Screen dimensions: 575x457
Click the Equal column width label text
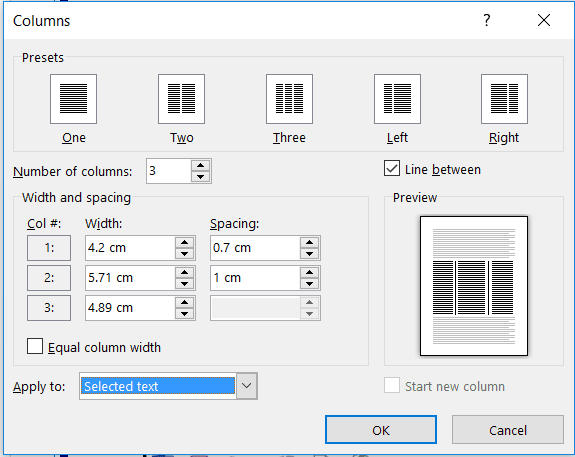pyautogui.click(x=105, y=347)
